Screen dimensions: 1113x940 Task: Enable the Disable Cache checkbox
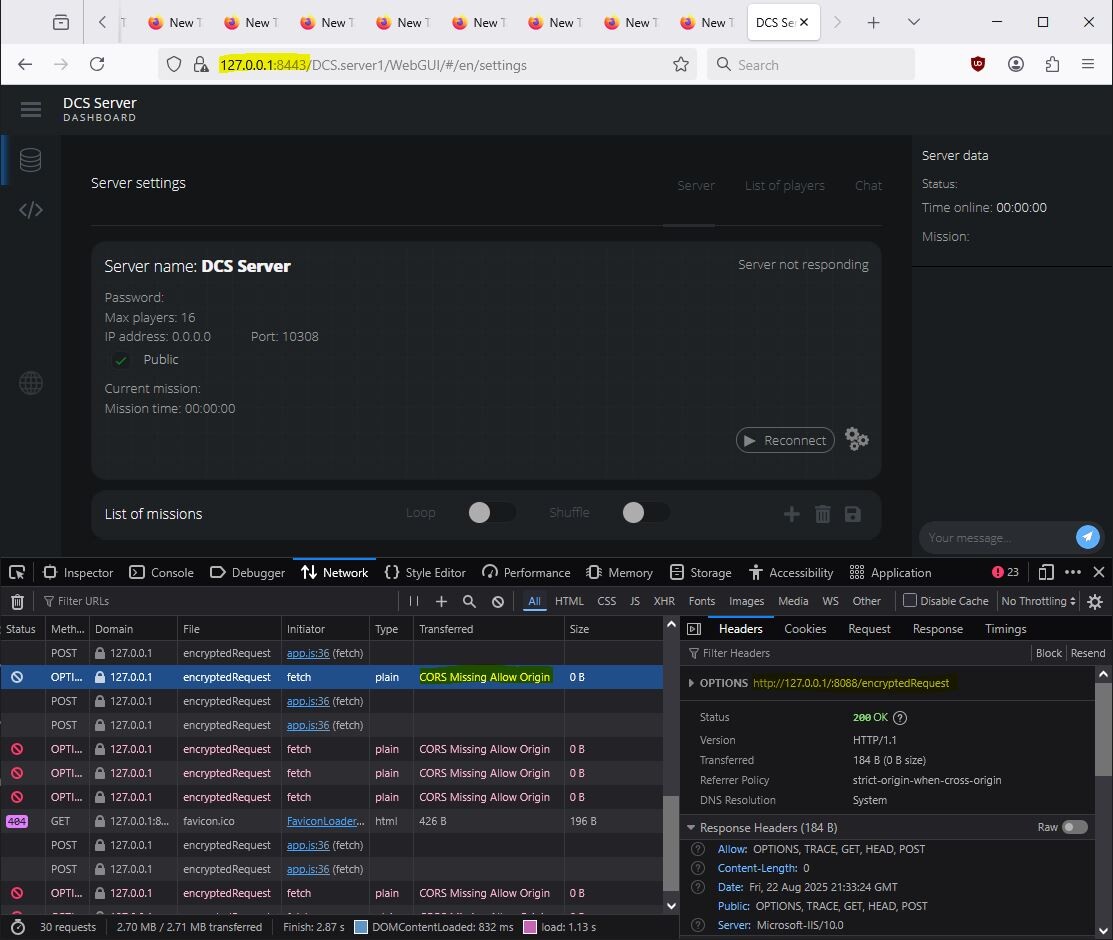tap(909, 601)
